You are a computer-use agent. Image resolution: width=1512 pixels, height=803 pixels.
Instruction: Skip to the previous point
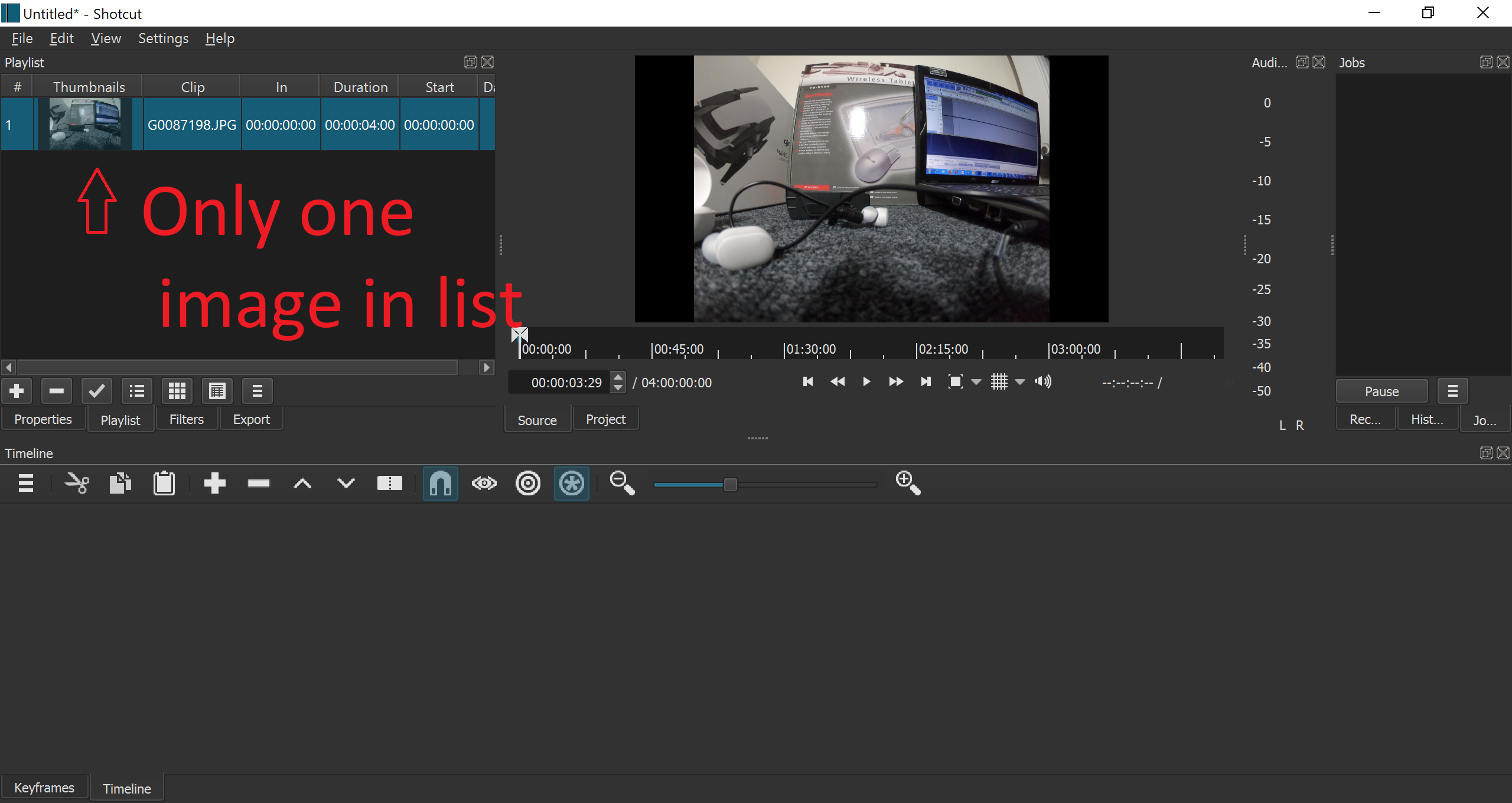click(808, 382)
